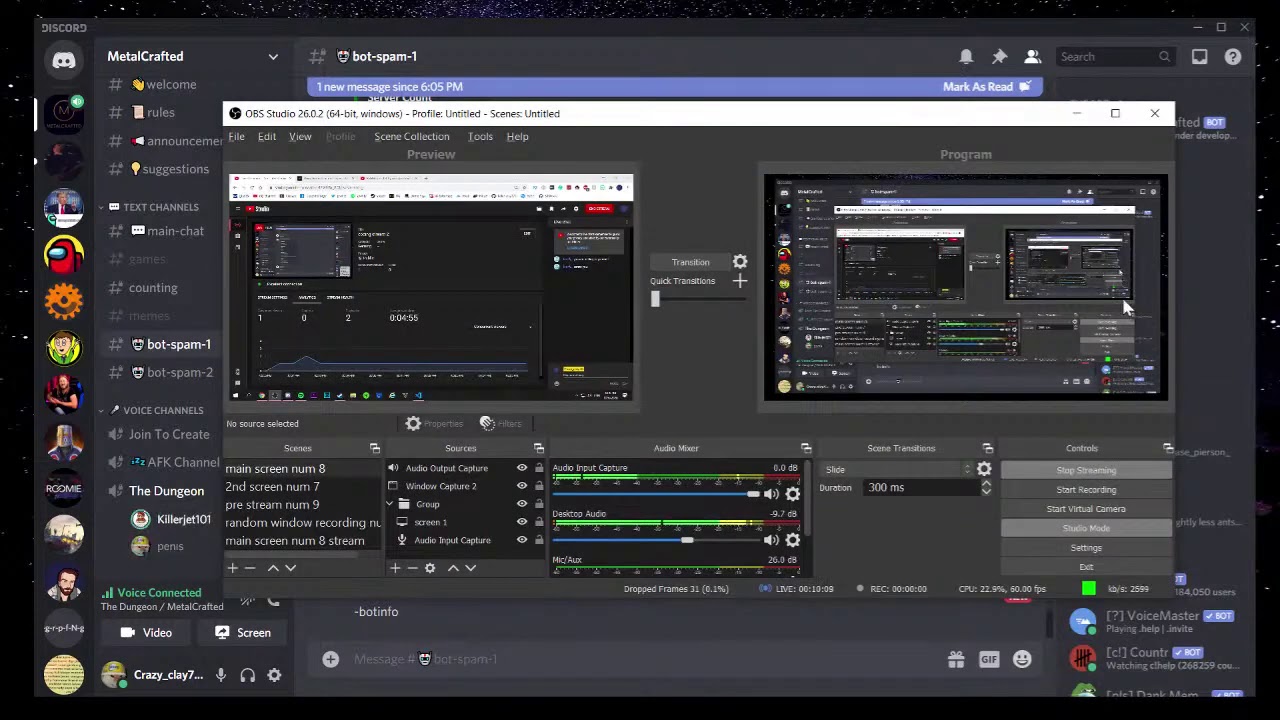Viewport: 1280px width, 720px height.
Task: Remove selected source with minus icon
Action: (x=412, y=568)
